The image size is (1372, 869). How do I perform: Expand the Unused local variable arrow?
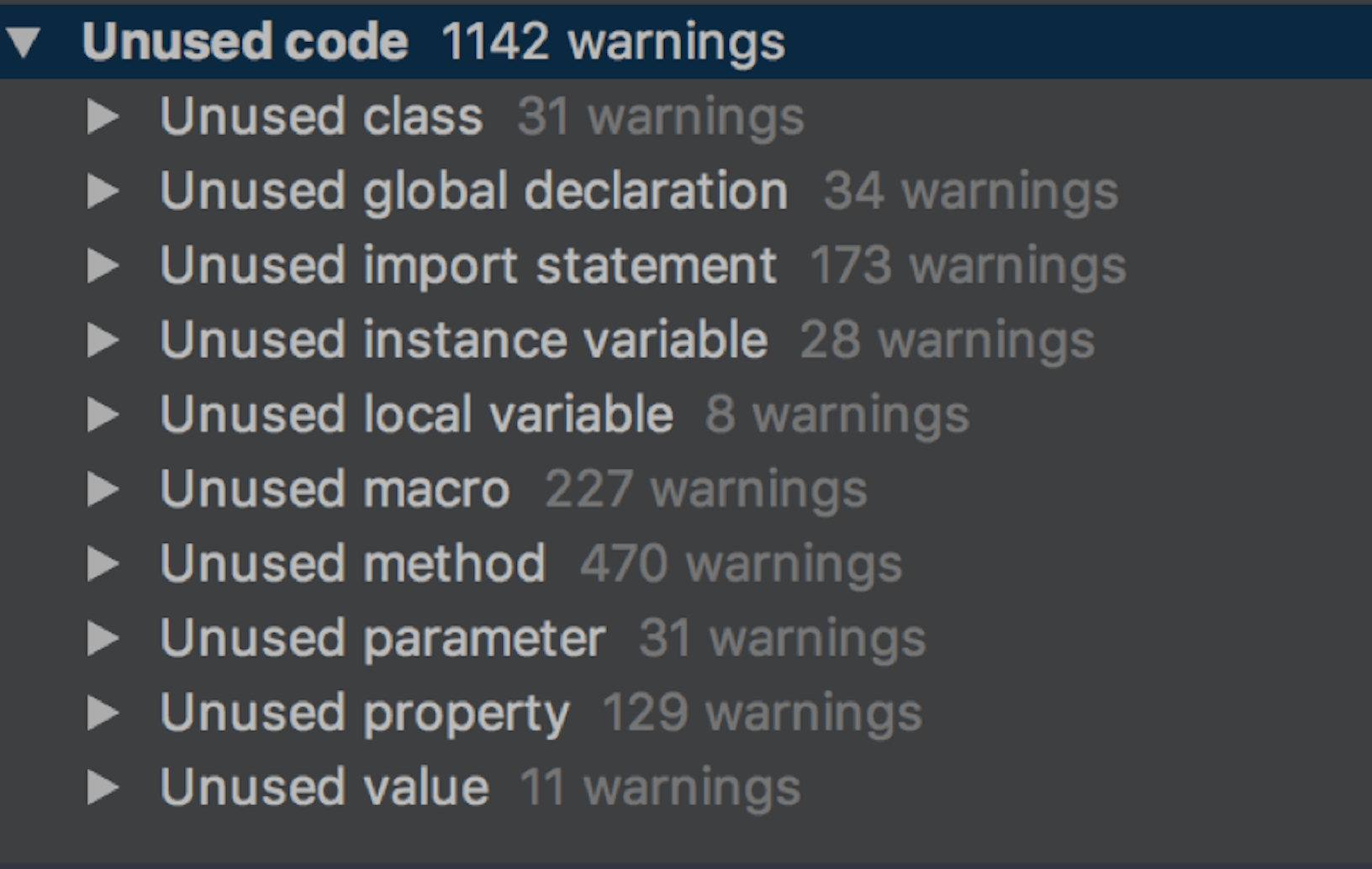tap(103, 414)
